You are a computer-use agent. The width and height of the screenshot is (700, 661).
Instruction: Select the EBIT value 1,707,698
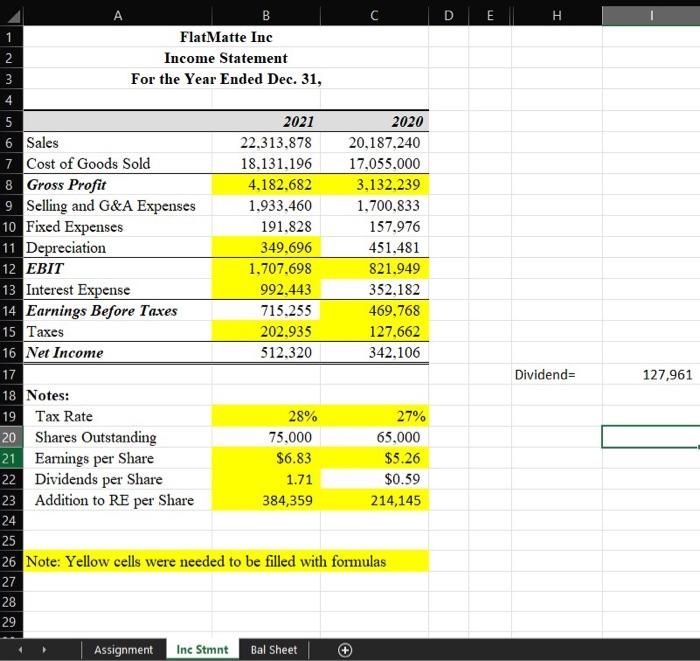coord(266,269)
